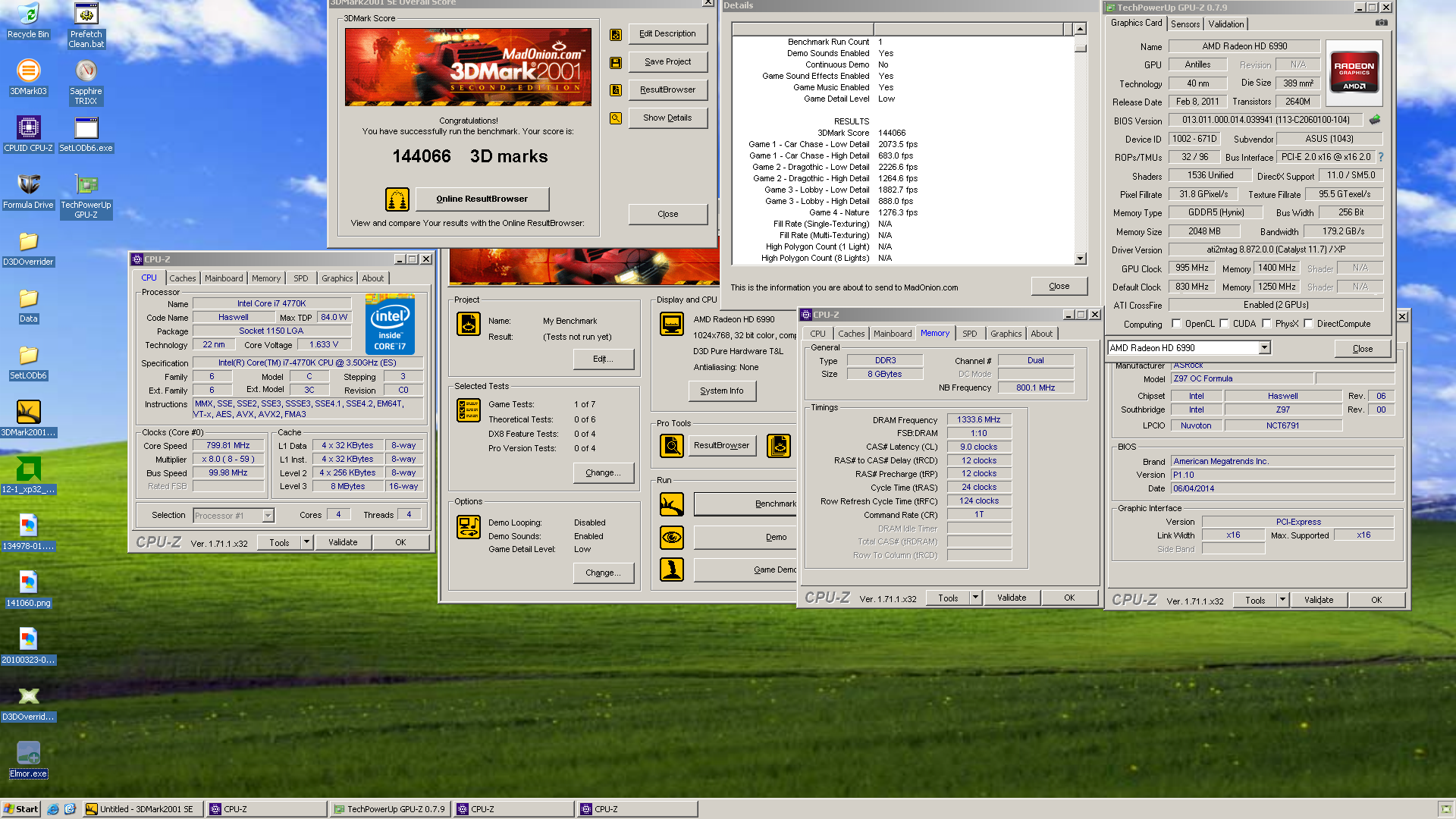This screenshot has width=1456, height=819.
Task: Open the D3DOverrider folder on desktop
Action: coord(28,248)
